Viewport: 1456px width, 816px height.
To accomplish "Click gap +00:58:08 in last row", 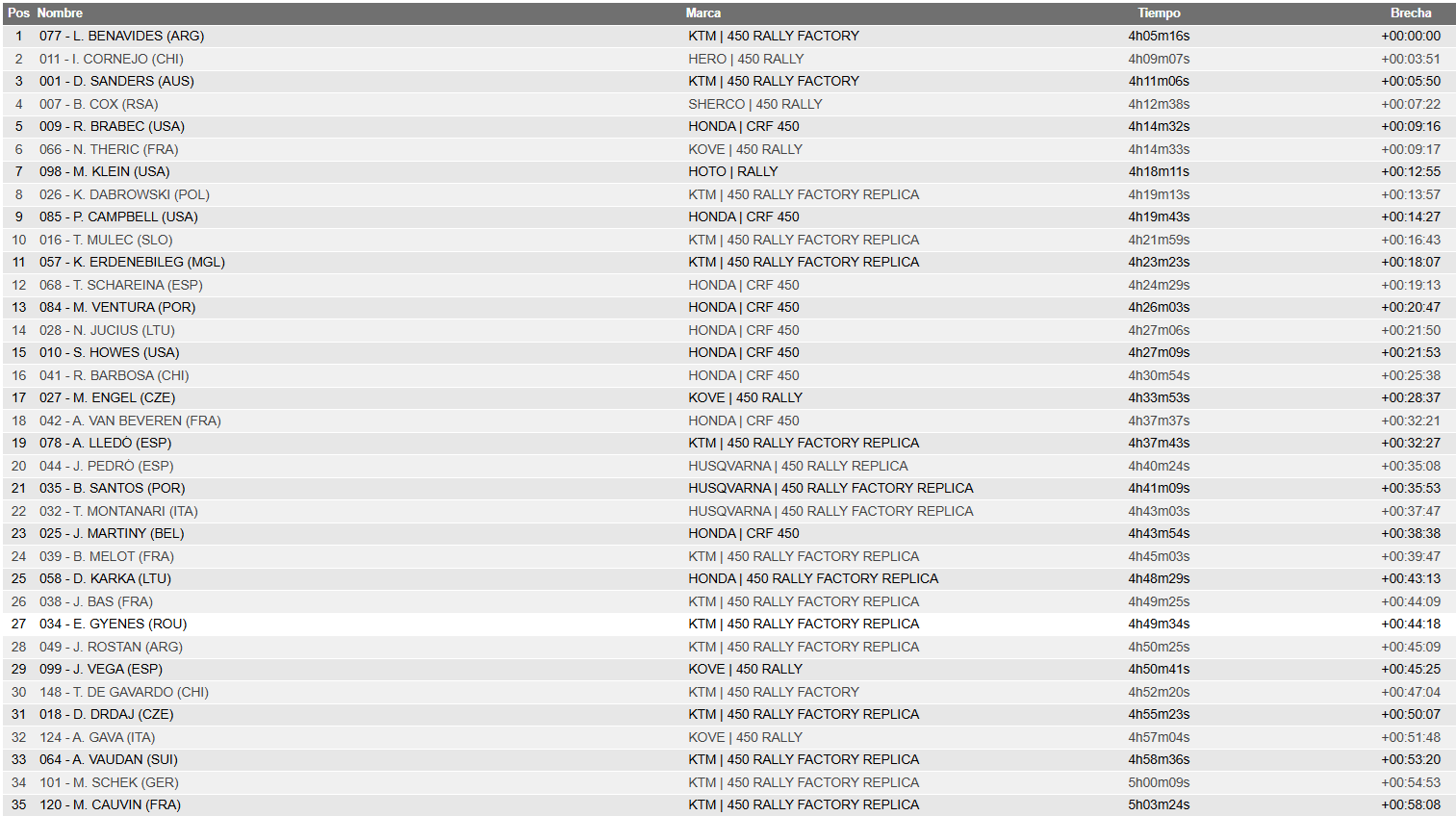I will coord(1411,804).
